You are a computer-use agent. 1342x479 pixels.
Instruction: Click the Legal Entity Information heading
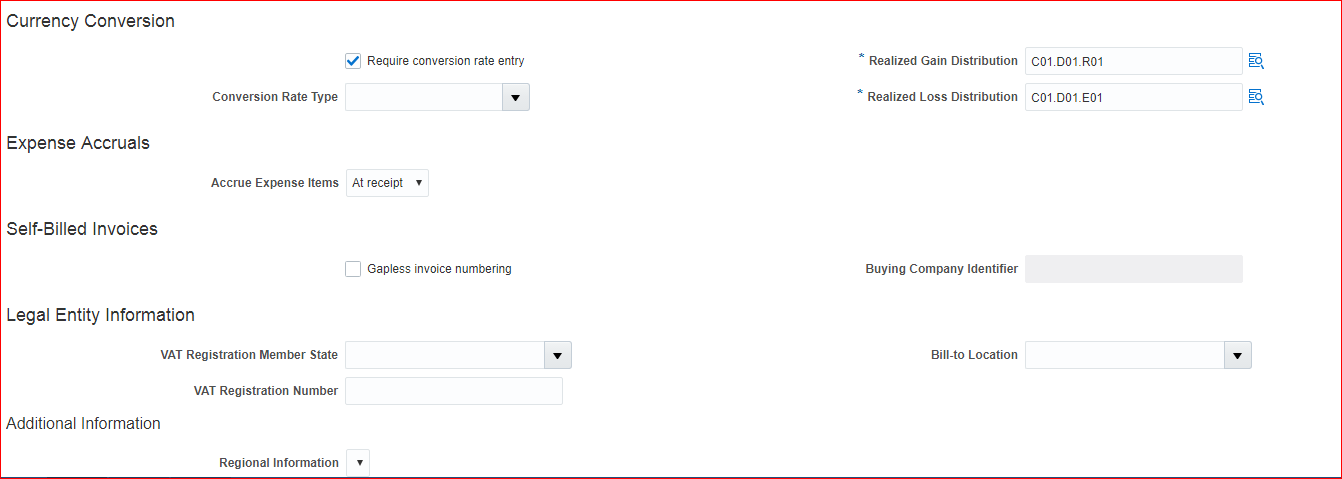point(101,315)
